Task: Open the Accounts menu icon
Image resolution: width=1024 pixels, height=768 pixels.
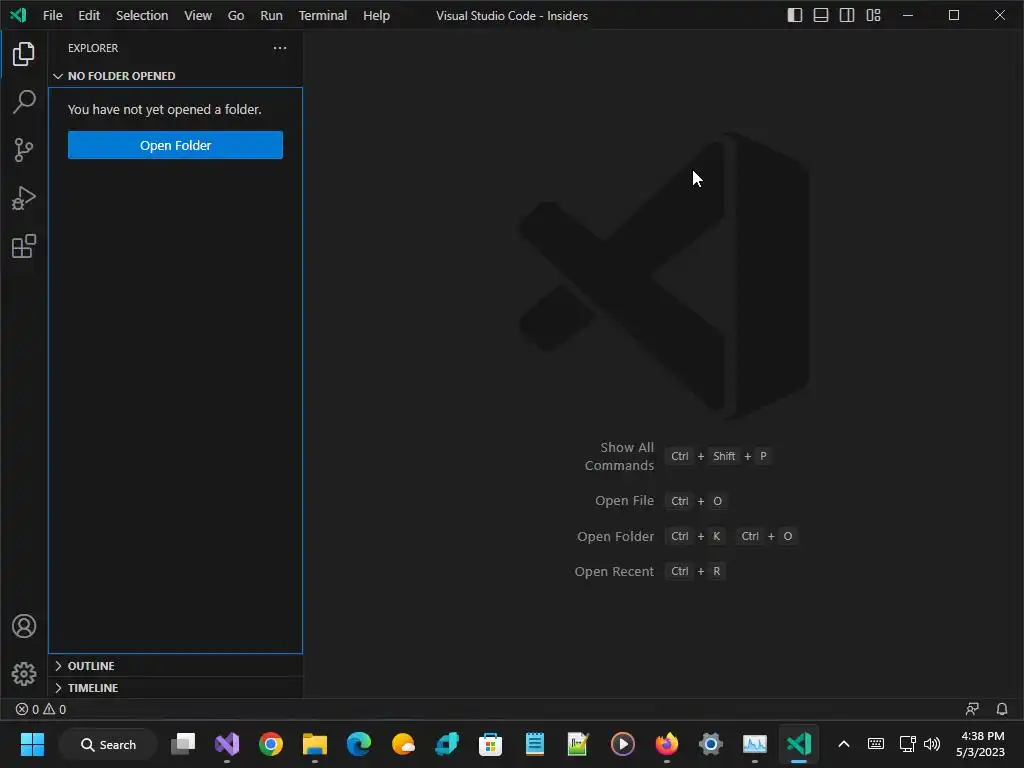Action: click(x=24, y=626)
